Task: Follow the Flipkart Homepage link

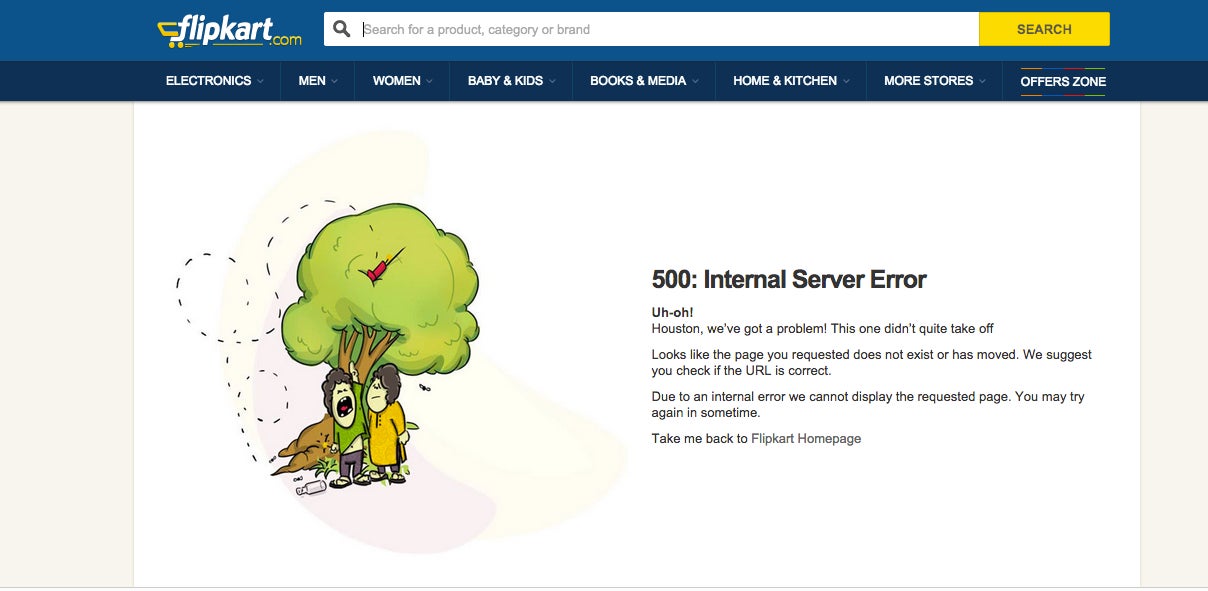Action: pos(806,438)
